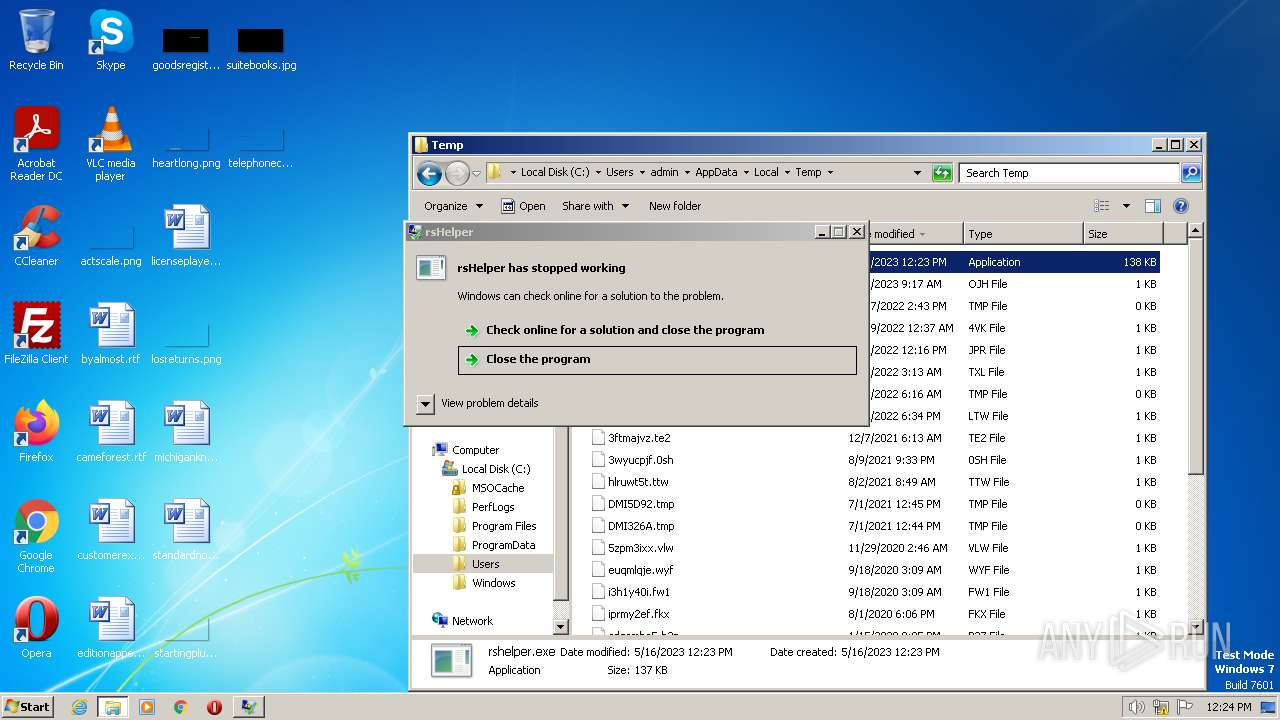Click the arrow after Temp in path

tap(830, 173)
